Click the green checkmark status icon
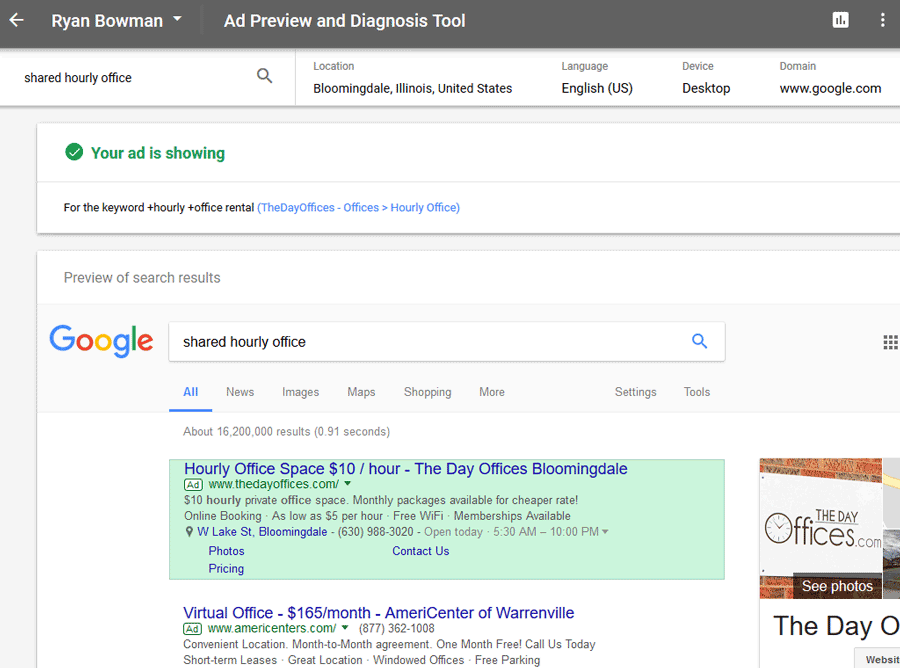The width and height of the screenshot is (900, 668). pos(74,152)
